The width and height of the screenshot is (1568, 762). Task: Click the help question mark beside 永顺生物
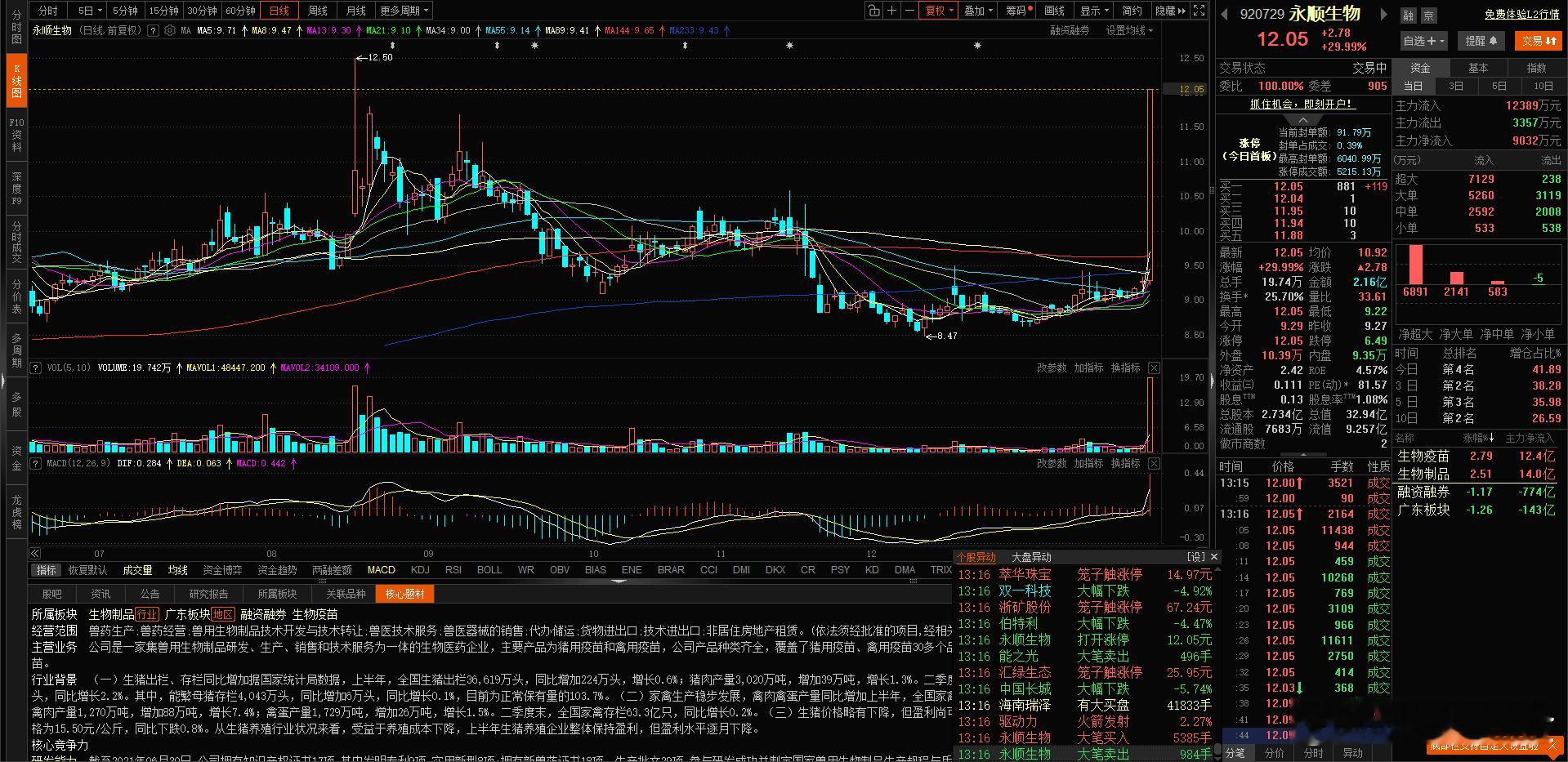coord(152,30)
